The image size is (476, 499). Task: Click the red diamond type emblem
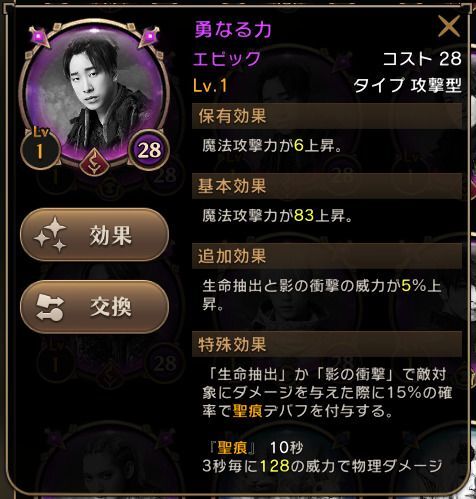coord(94,163)
